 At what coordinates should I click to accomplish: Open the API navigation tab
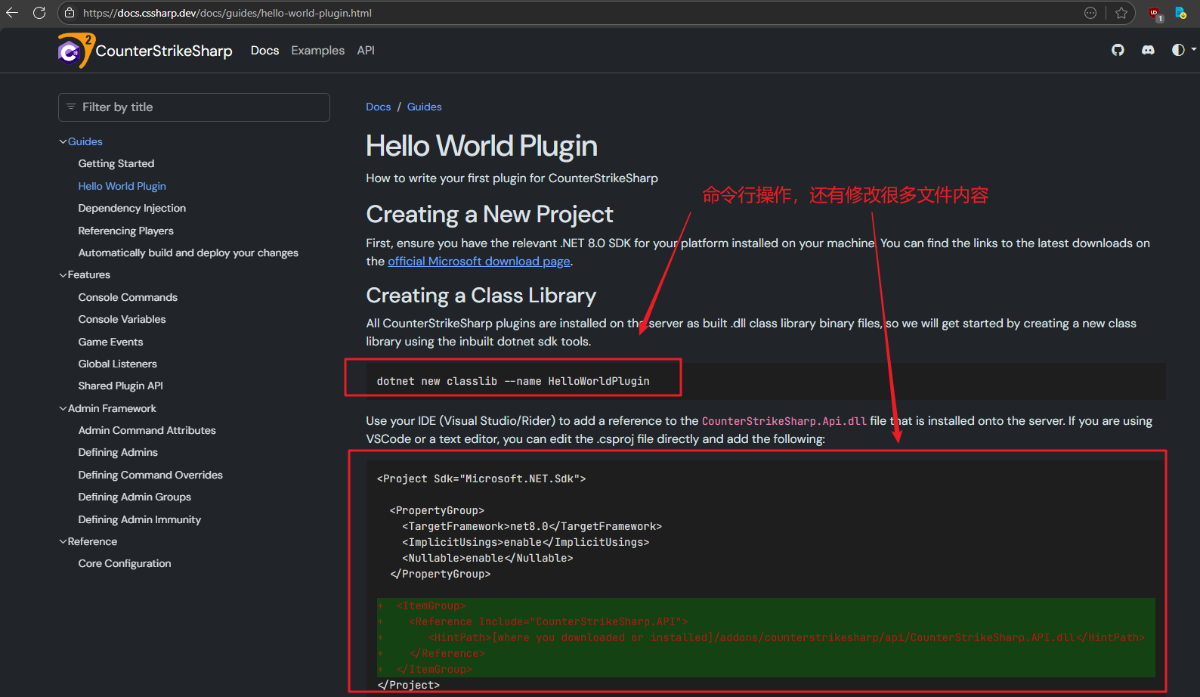[x=366, y=50]
